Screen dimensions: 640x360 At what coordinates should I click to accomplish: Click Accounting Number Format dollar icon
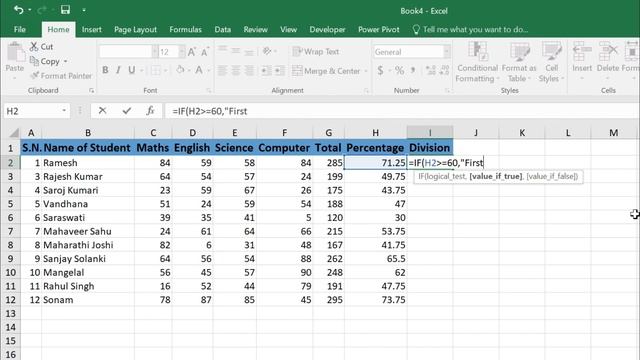pyautogui.click(x=380, y=71)
